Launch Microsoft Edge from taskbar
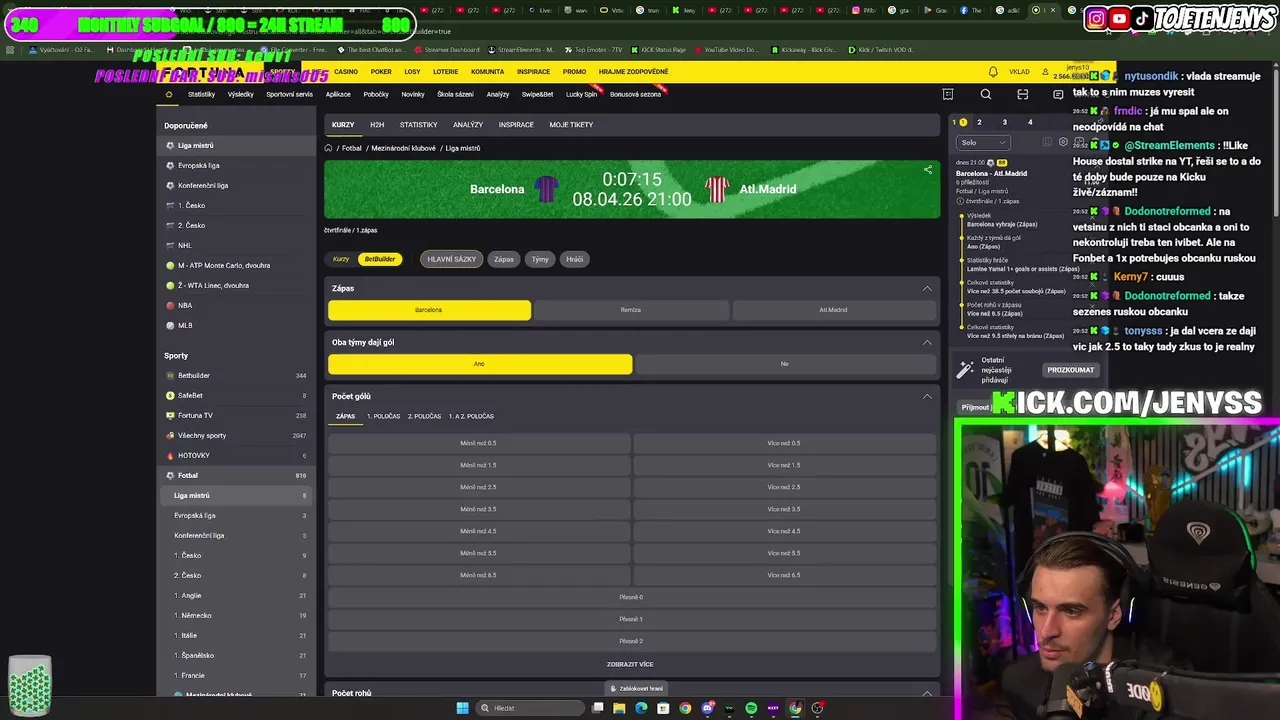 tap(641, 708)
